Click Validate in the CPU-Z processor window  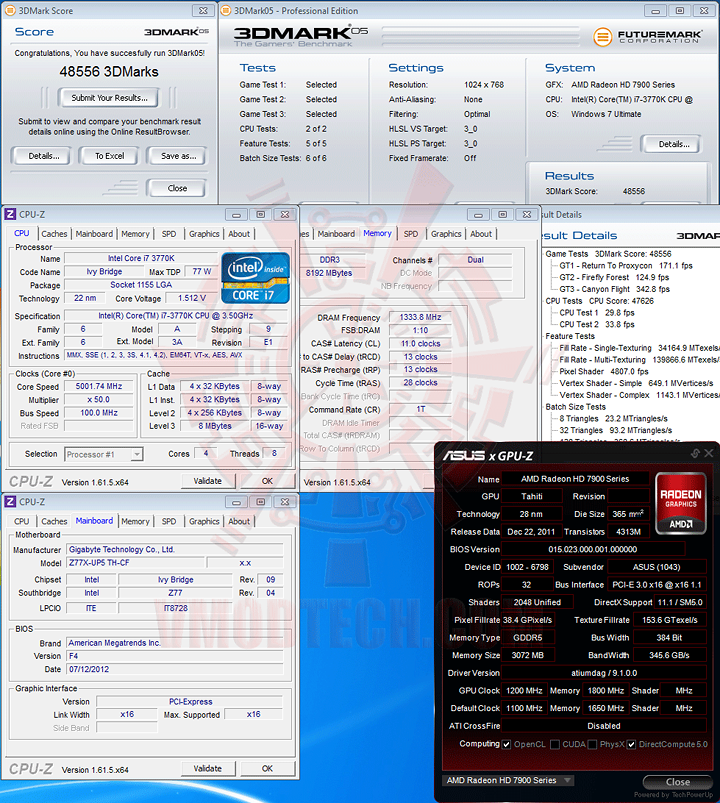[207, 481]
